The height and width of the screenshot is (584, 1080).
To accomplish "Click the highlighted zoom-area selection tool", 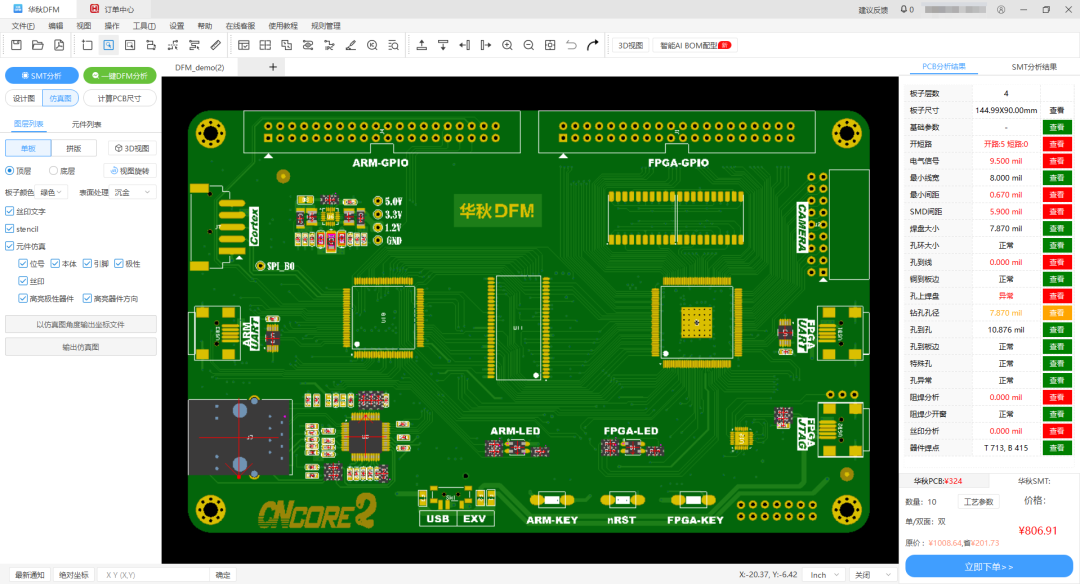I will pos(109,45).
